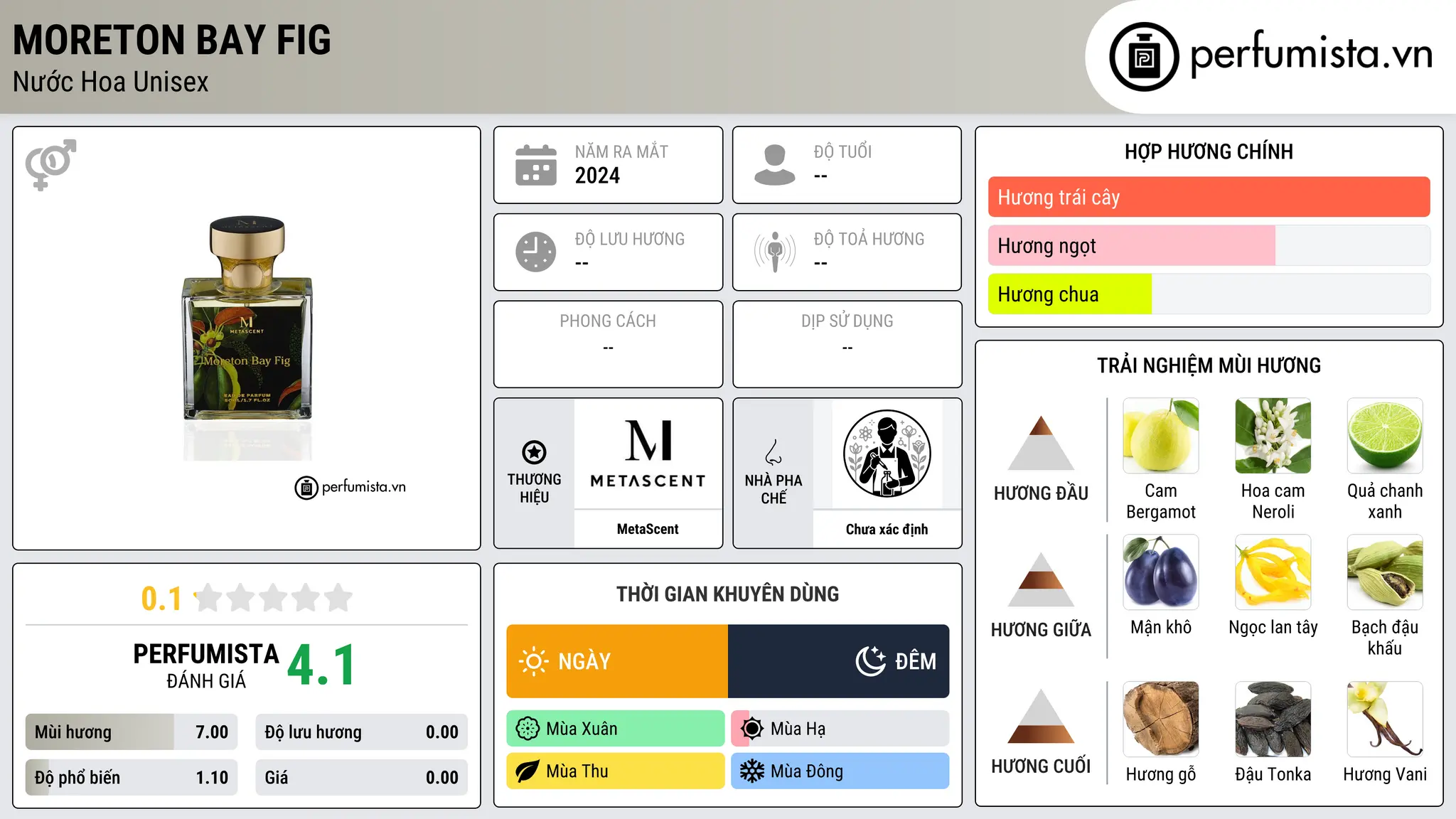The width and height of the screenshot is (1456, 819).
Task: Select the Đêm nighttime segment
Action: point(839,661)
